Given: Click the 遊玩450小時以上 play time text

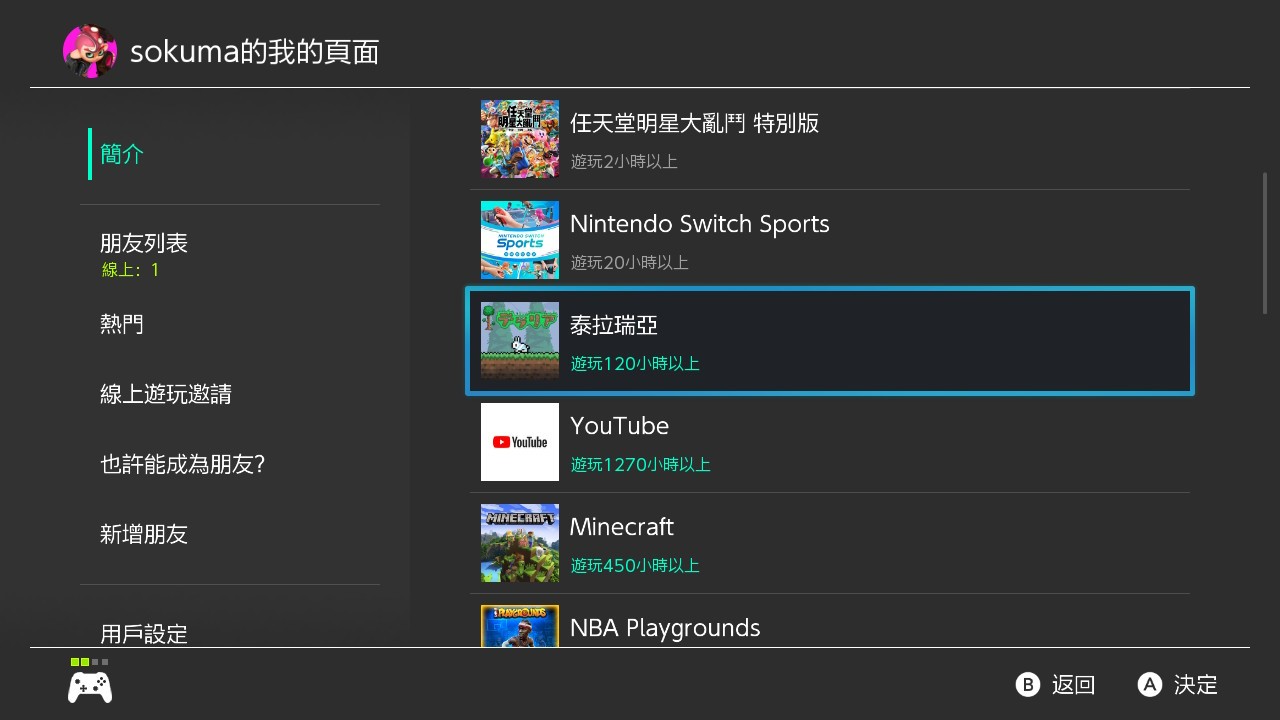Looking at the screenshot, I should tap(635, 565).
